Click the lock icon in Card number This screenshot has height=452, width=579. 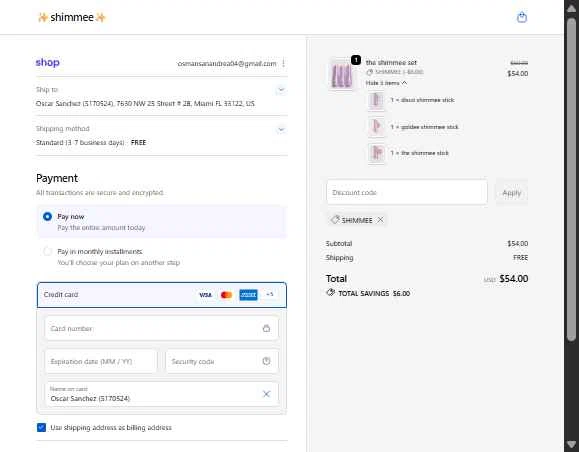coord(266,328)
